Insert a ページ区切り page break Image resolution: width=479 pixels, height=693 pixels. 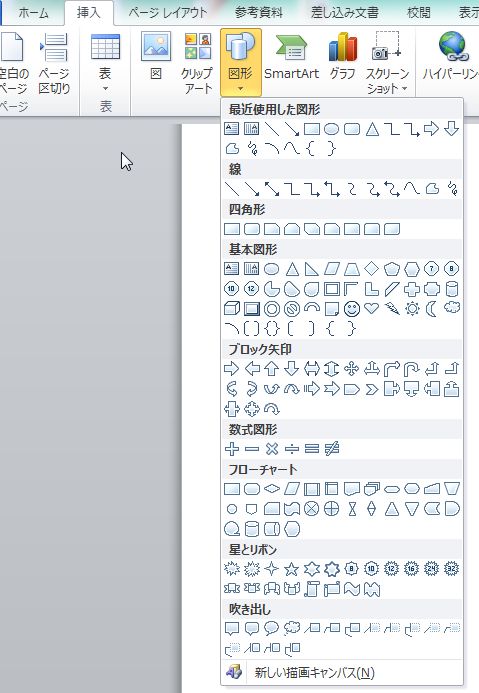[54, 63]
